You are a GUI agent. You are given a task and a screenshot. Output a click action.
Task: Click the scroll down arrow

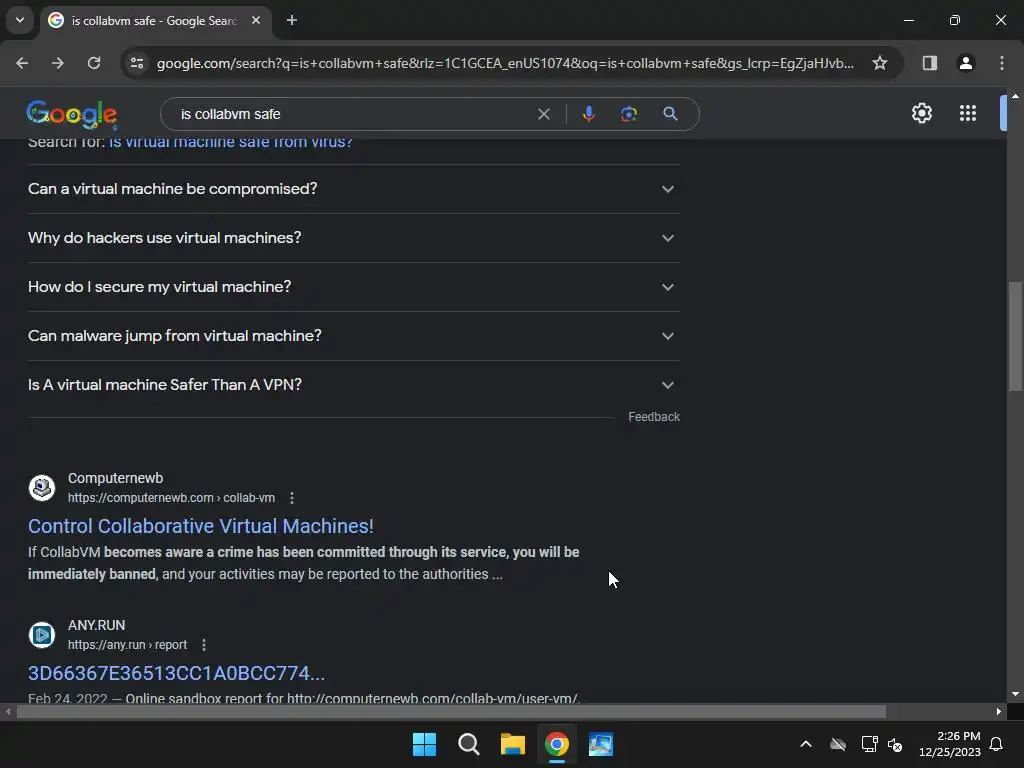pos(1015,695)
